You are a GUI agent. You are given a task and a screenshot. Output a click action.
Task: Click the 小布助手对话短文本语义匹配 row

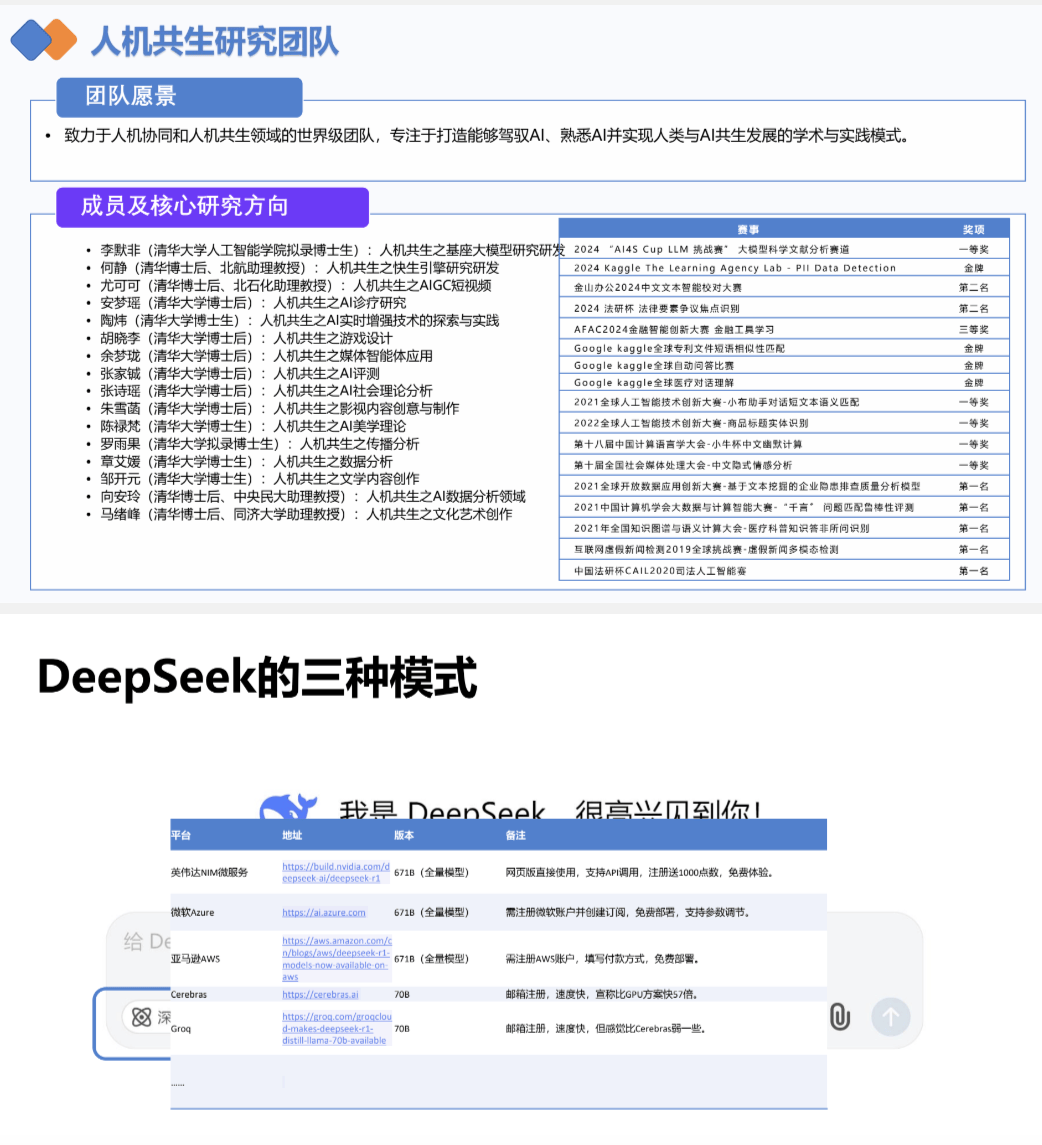click(x=784, y=402)
